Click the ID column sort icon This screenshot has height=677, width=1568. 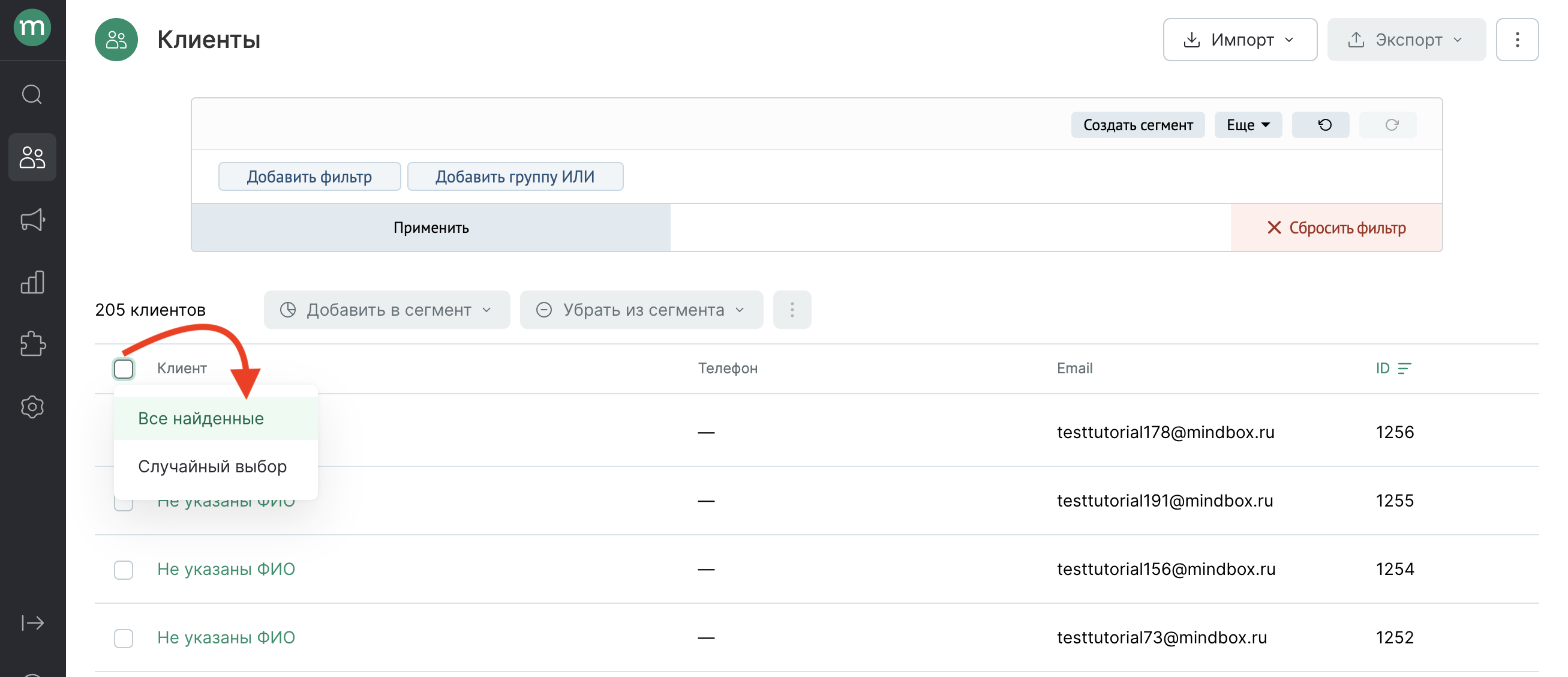[x=1404, y=369]
